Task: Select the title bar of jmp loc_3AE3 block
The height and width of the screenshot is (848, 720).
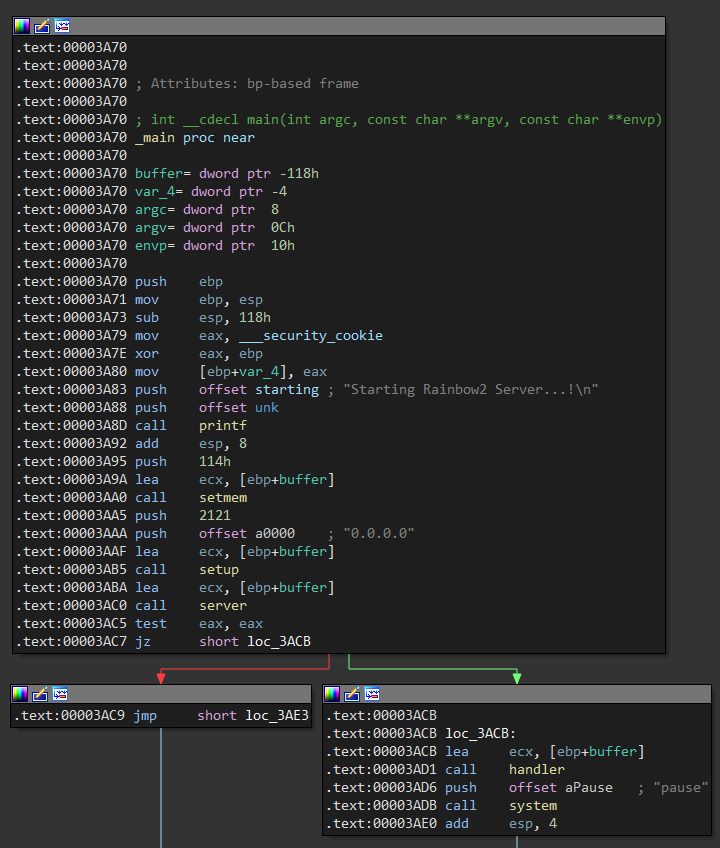Action: click(x=161, y=694)
